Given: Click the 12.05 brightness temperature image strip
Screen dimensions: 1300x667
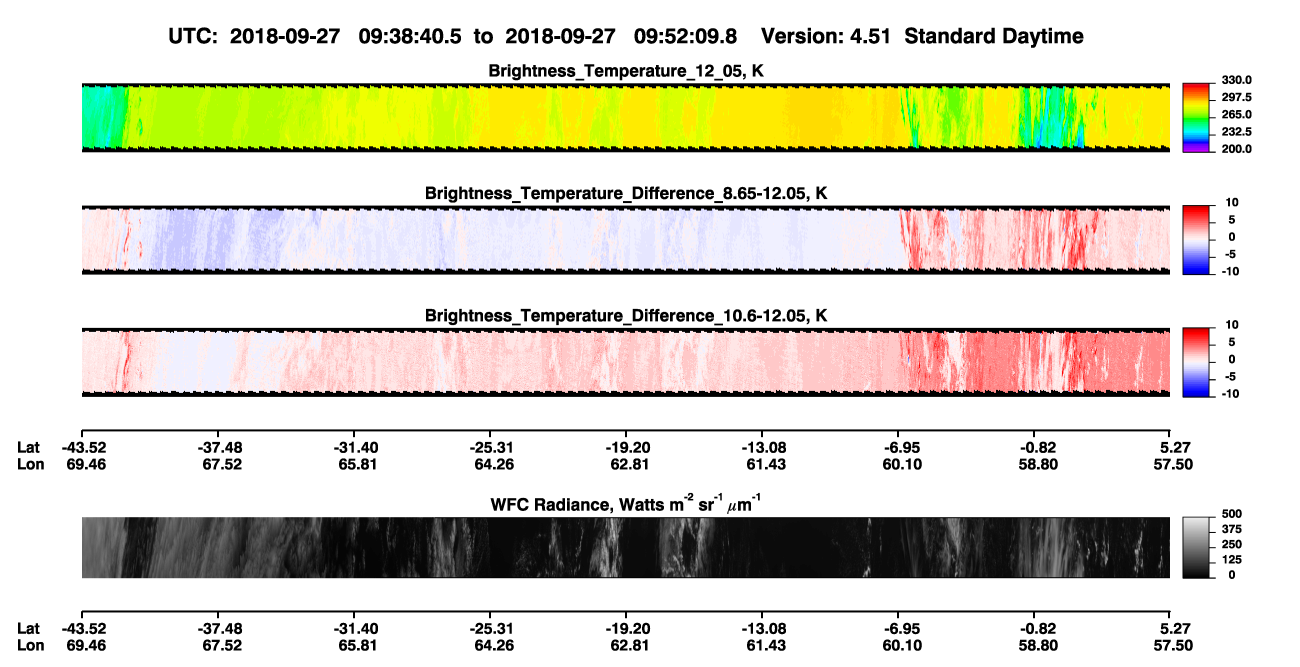Looking at the screenshot, I should (626, 116).
